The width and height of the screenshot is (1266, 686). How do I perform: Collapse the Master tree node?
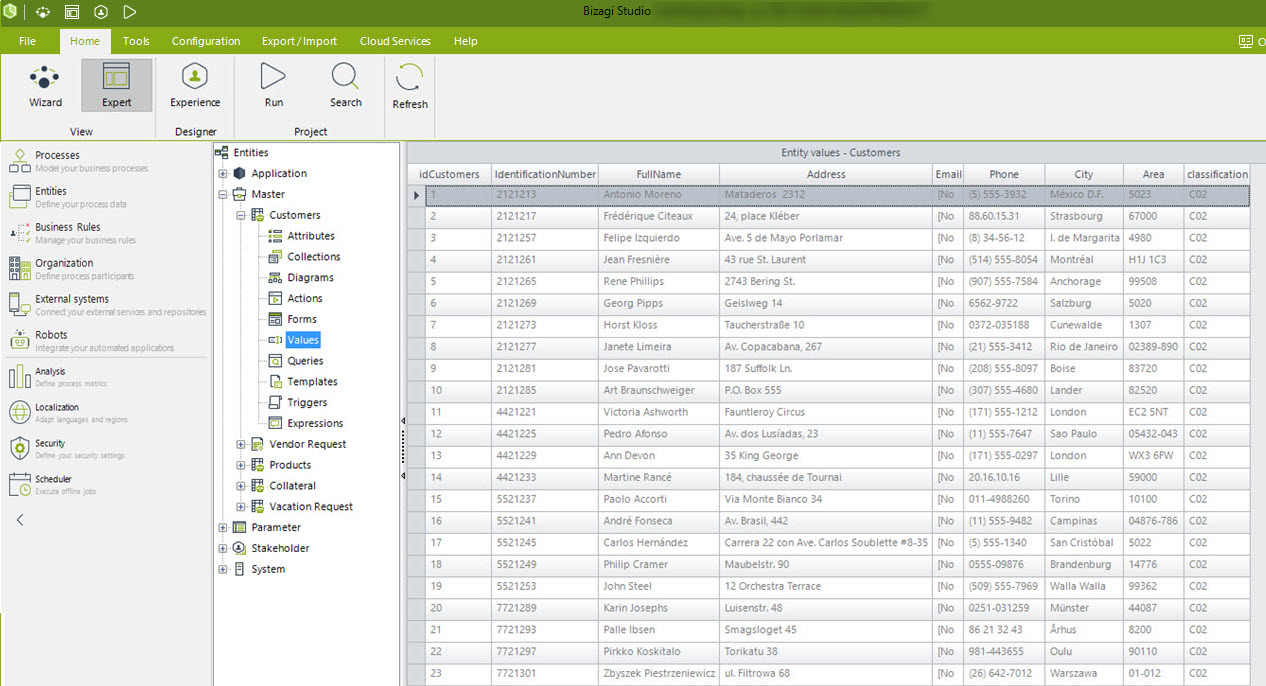(x=223, y=195)
